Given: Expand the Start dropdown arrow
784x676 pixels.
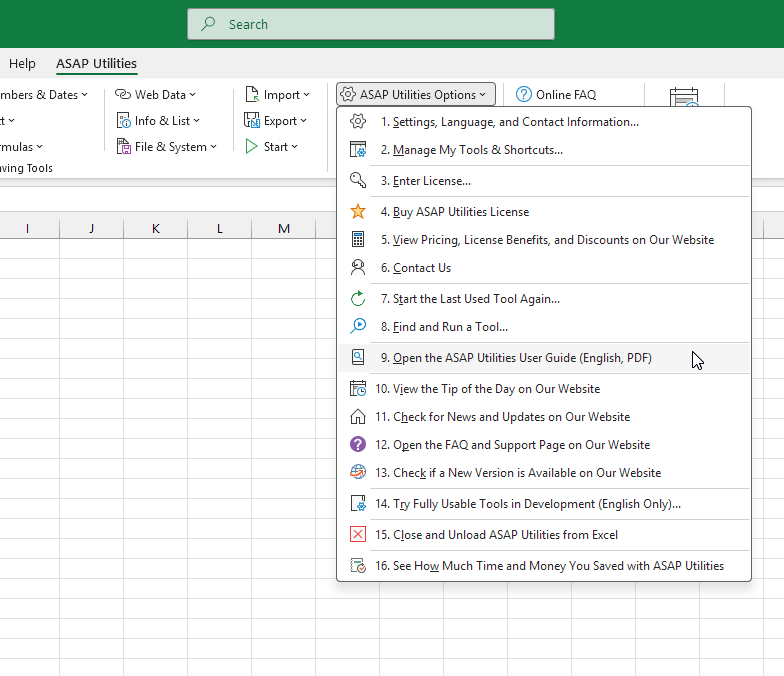Looking at the screenshot, I should click(x=294, y=146).
